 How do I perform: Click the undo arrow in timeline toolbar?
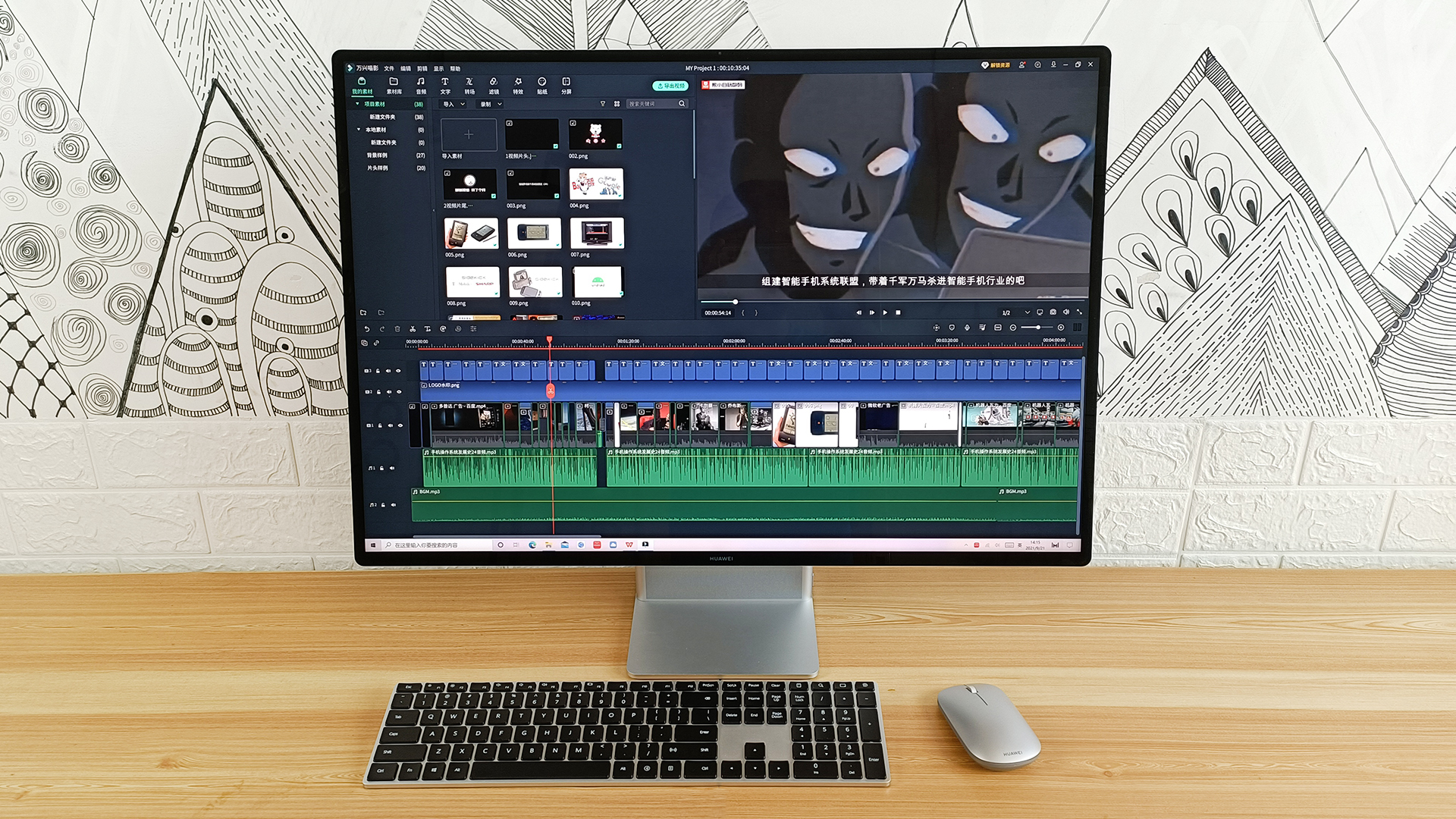click(x=367, y=329)
